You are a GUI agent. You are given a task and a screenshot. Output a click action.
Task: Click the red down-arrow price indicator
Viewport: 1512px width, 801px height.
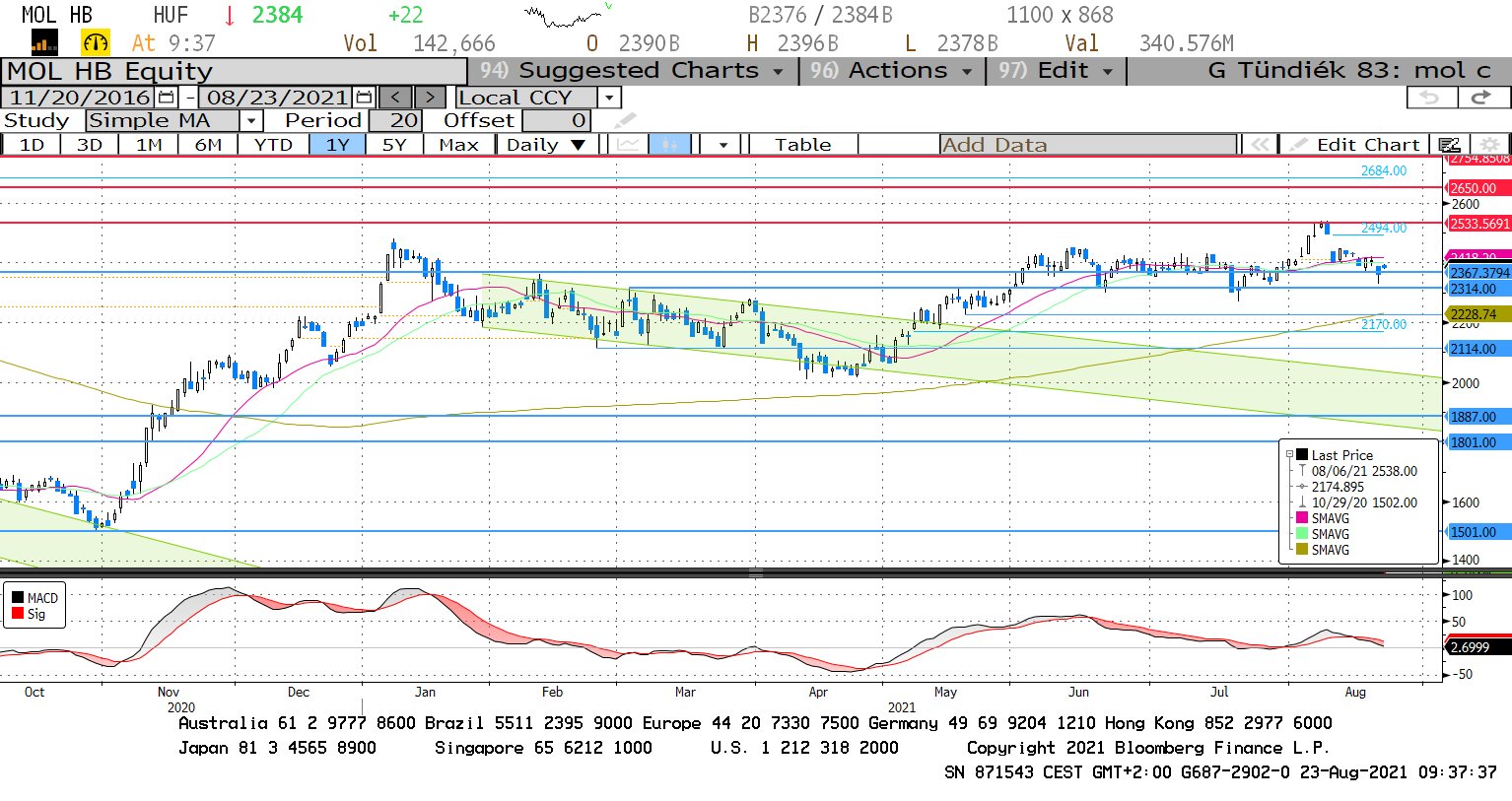pyautogui.click(x=230, y=16)
